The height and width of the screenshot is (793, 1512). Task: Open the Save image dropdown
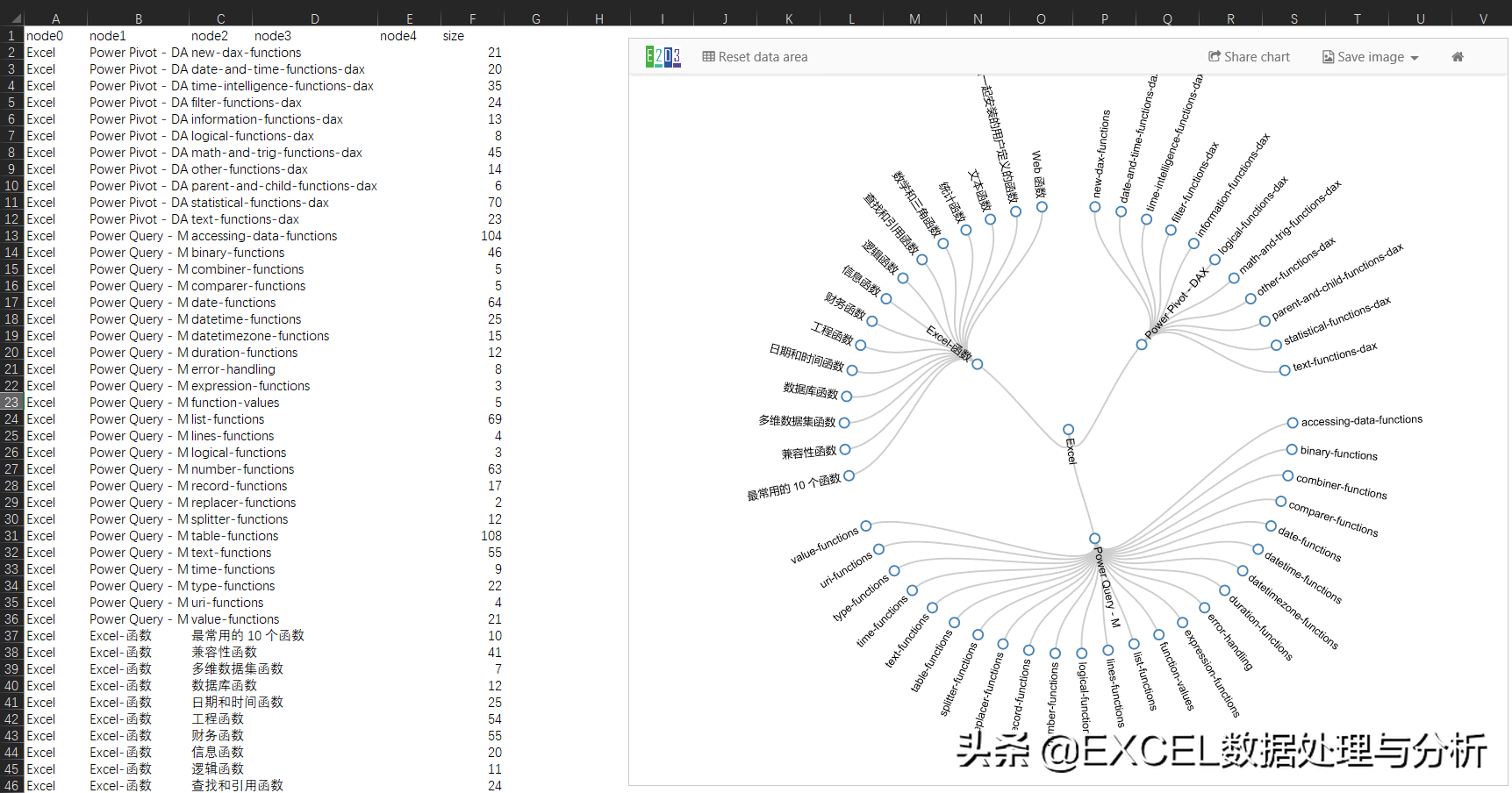click(x=1371, y=57)
